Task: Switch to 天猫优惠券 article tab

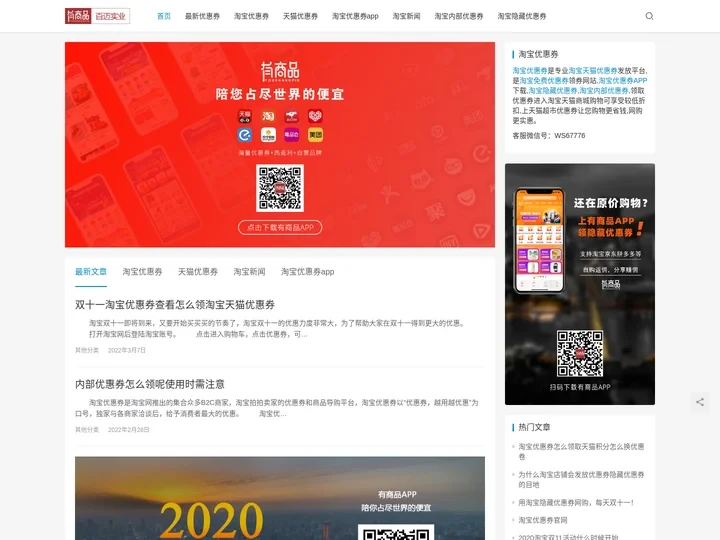Action: pyautogui.click(x=198, y=272)
